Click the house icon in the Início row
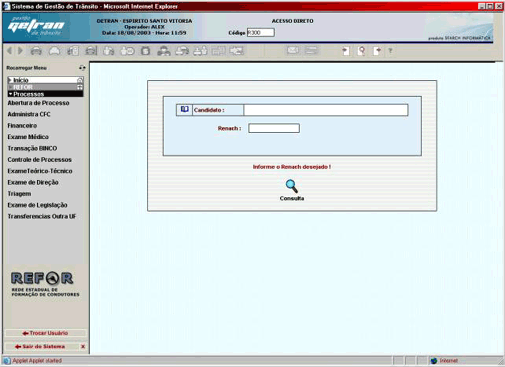The height and width of the screenshot is (367, 505). 80,80
